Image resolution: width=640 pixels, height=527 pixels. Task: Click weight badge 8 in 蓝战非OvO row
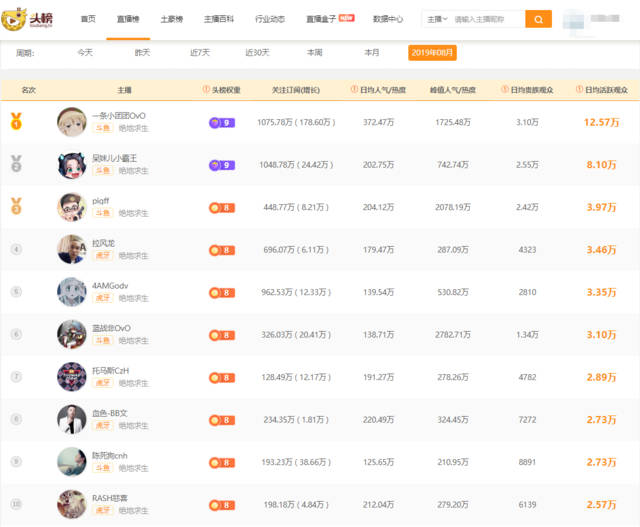coord(222,335)
